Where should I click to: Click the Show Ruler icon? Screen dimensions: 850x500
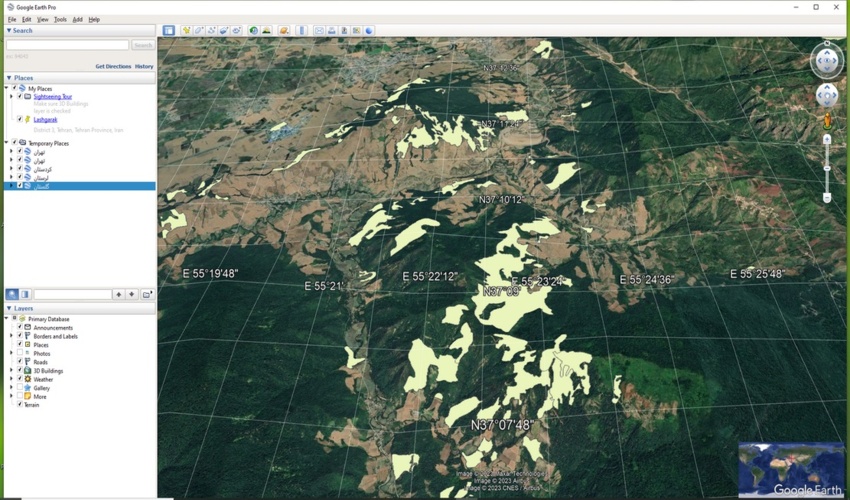(301, 31)
